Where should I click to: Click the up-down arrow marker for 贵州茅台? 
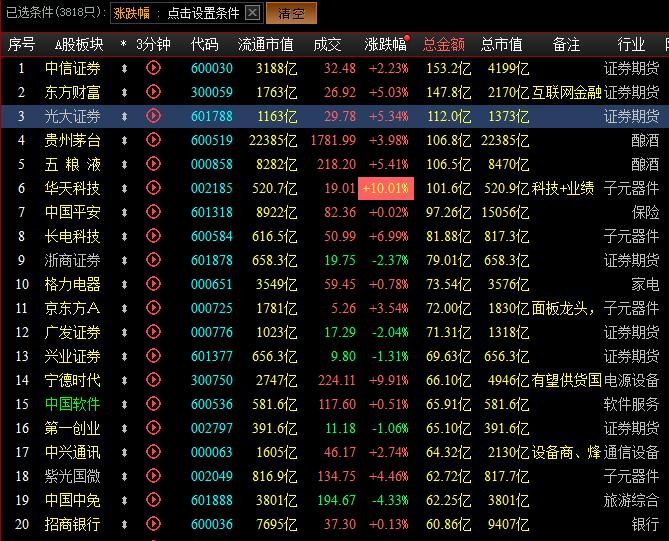[x=124, y=140]
